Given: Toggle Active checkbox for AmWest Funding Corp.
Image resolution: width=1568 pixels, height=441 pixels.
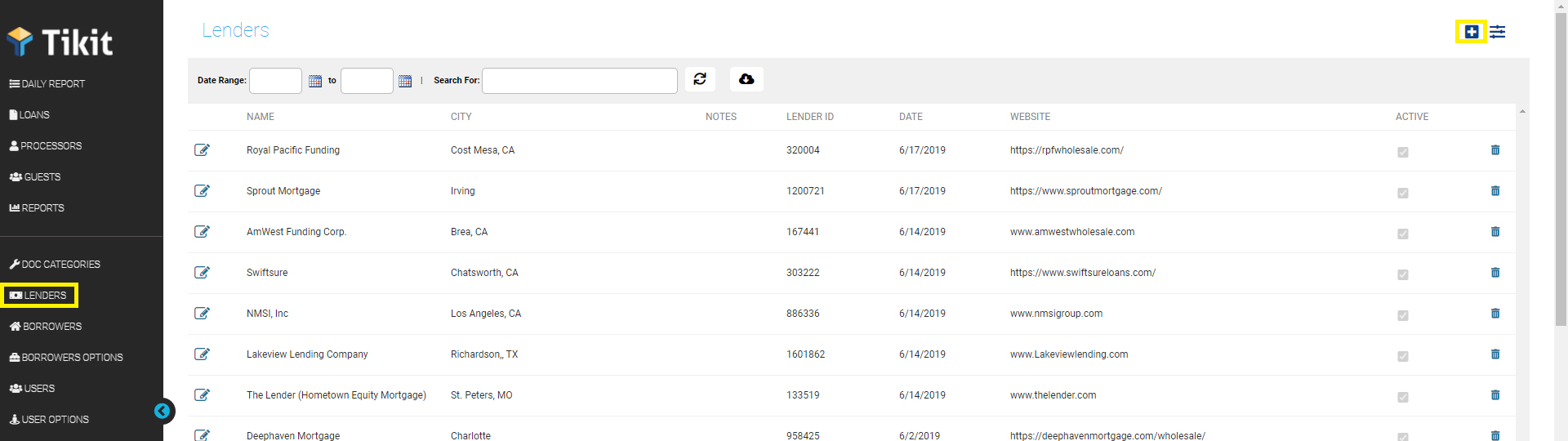Looking at the screenshot, I should 1403,234.
